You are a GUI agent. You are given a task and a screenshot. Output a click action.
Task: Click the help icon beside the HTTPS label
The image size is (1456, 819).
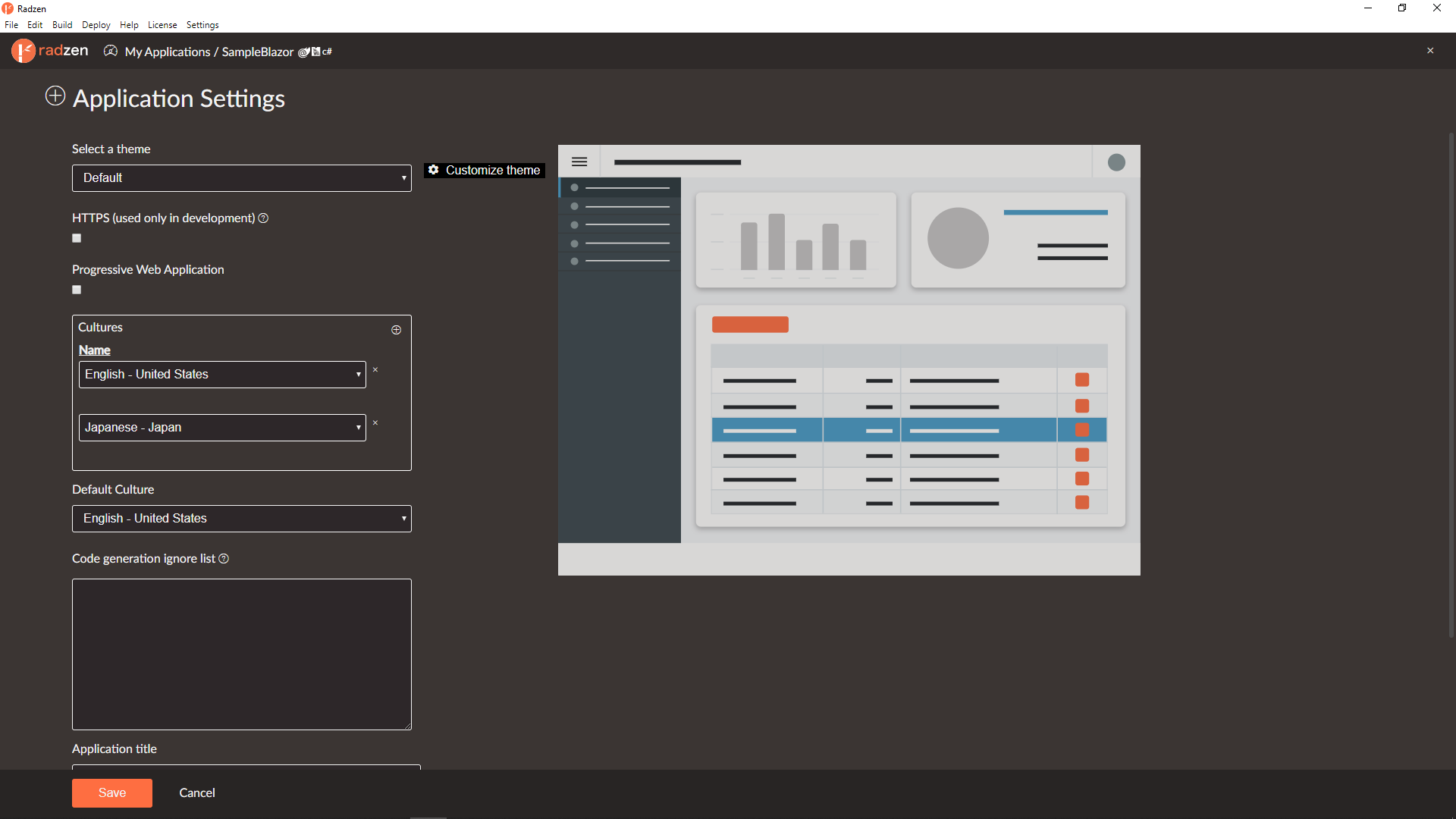click(x=263, y=218)
